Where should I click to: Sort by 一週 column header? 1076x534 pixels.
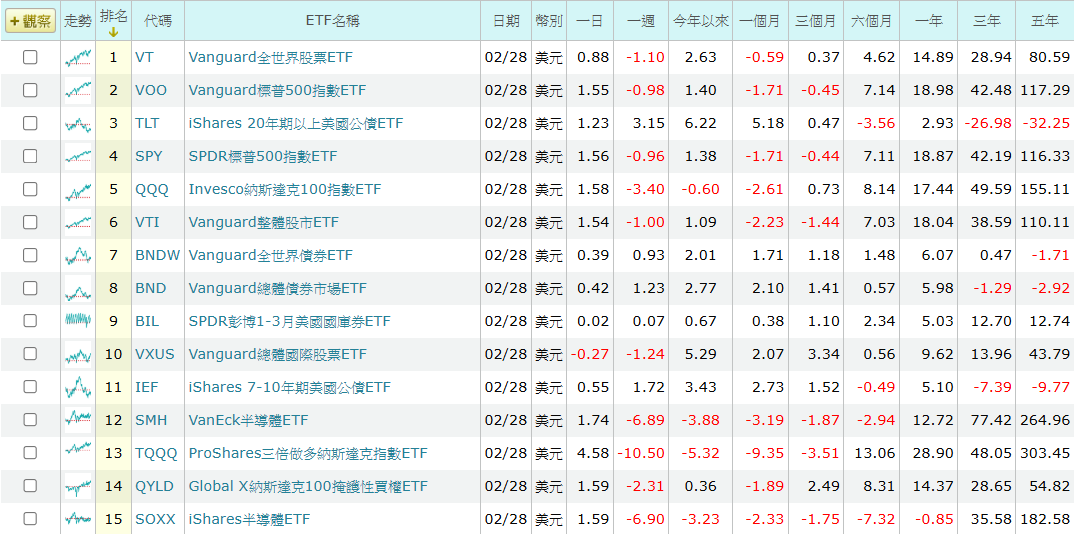(641, 21)
